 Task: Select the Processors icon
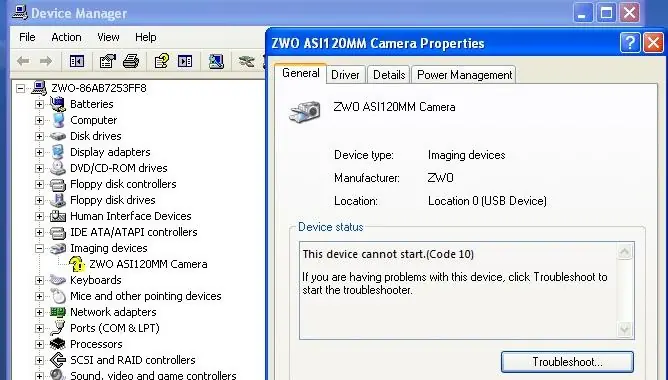pos(58,344)
